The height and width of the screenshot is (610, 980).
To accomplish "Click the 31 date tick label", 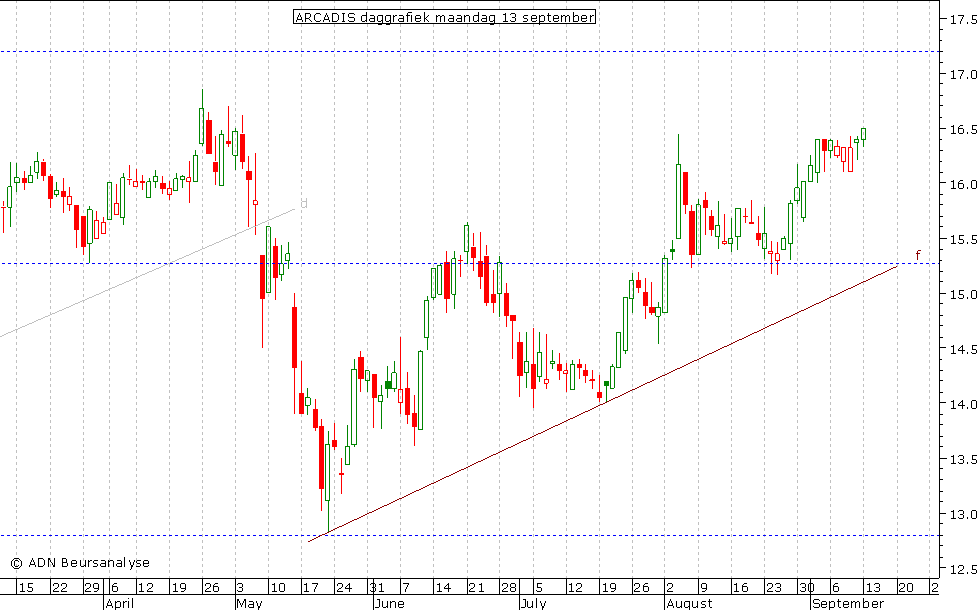I will pyautogui.click(x=376, y=587).
